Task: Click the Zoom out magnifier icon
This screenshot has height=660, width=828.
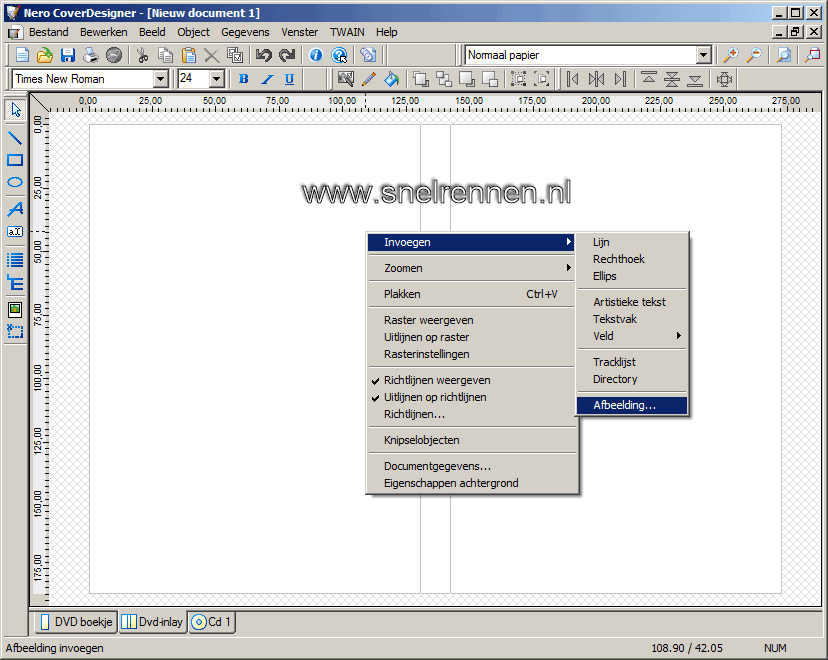Action: pos(754,55)
